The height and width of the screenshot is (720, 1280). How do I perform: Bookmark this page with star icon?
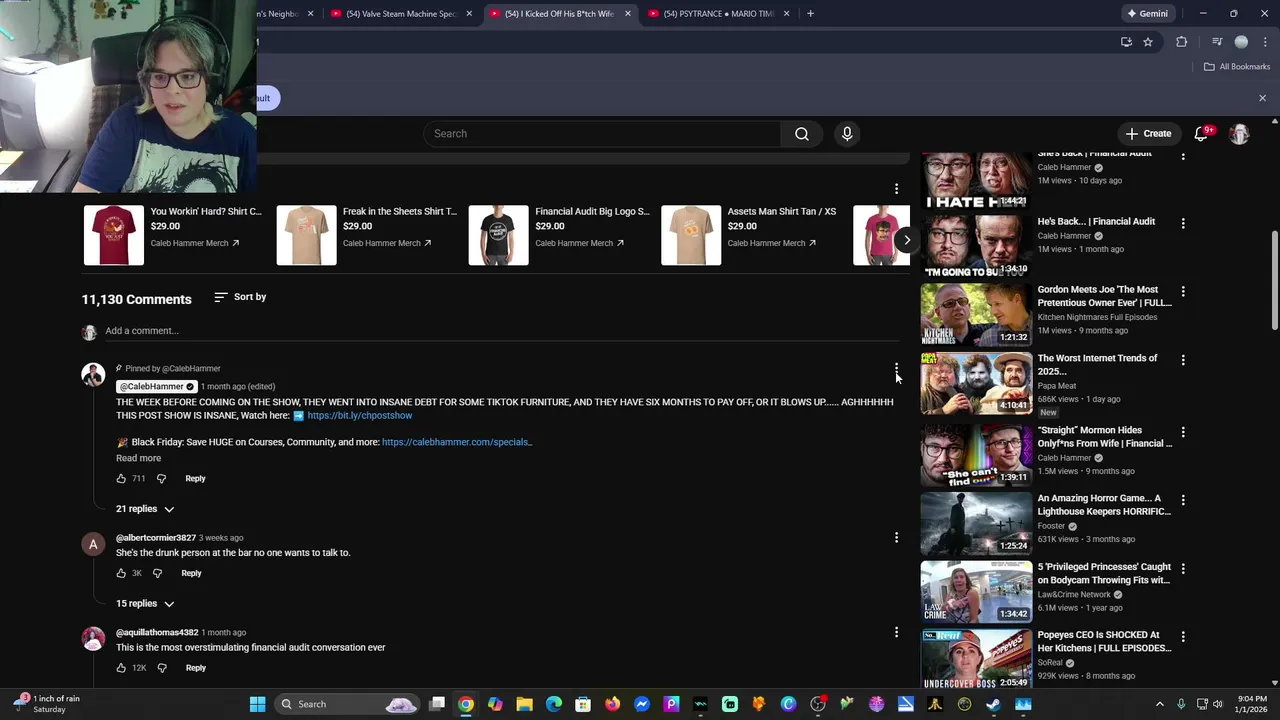click(1148, 42)
